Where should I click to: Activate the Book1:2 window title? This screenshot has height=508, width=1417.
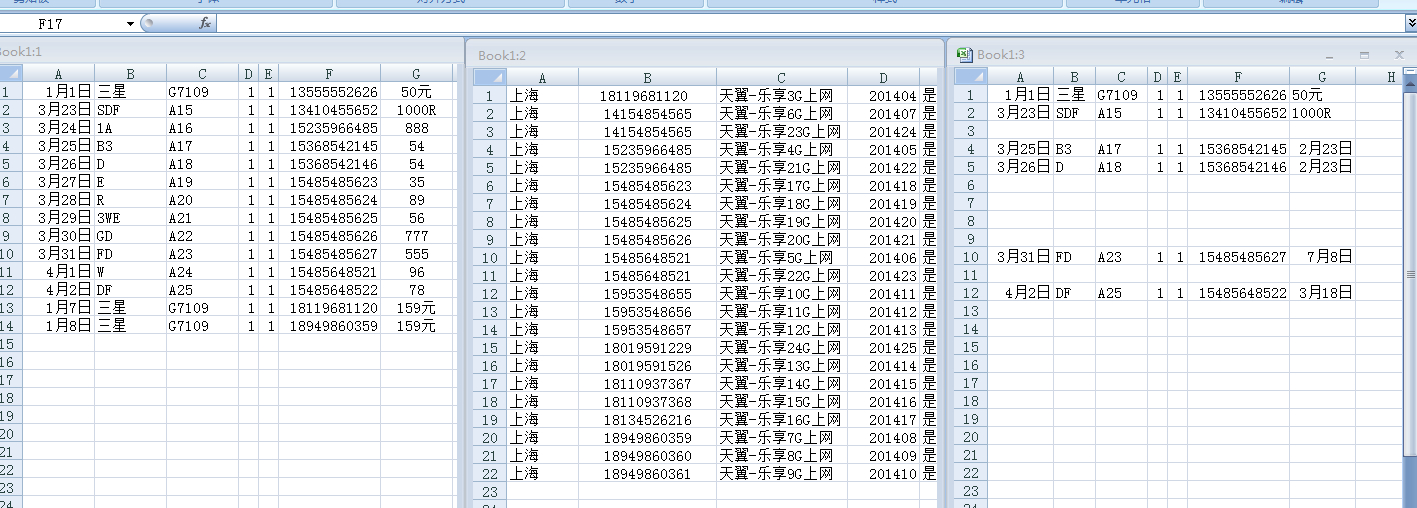(x=502, y=55)
